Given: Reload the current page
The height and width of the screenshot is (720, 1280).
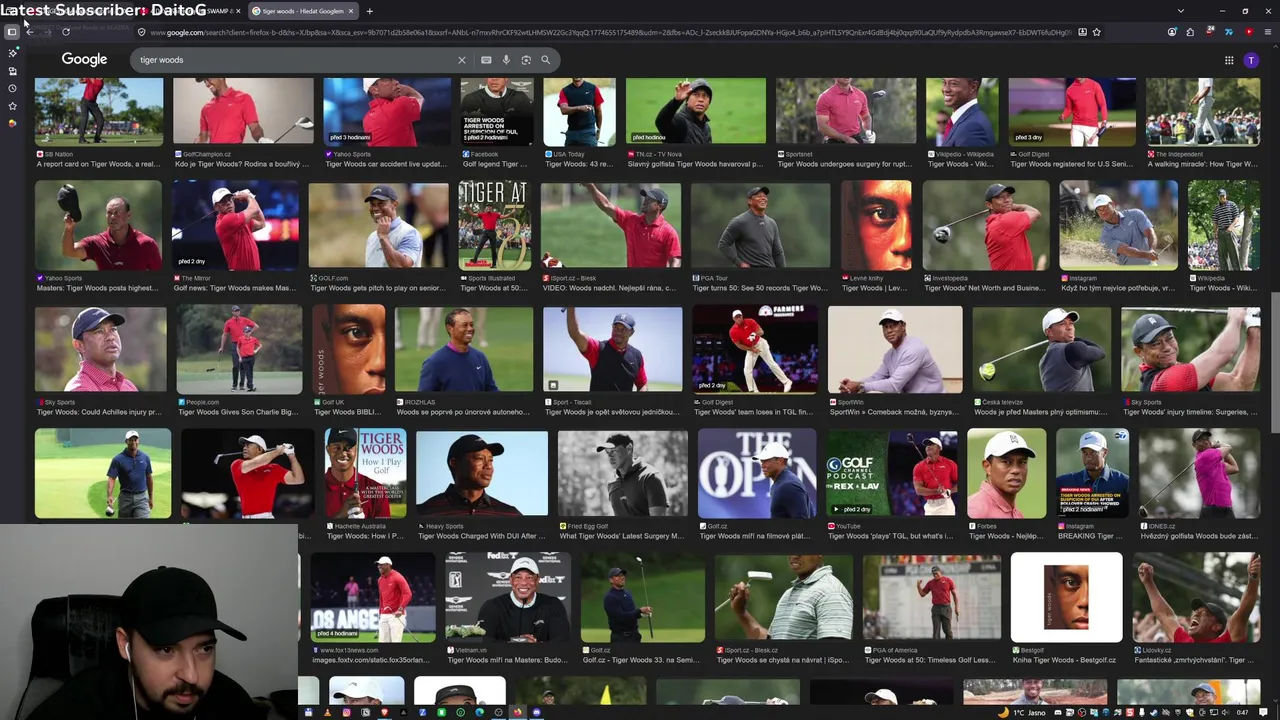Looking at the screenshot, I should 66,32.
